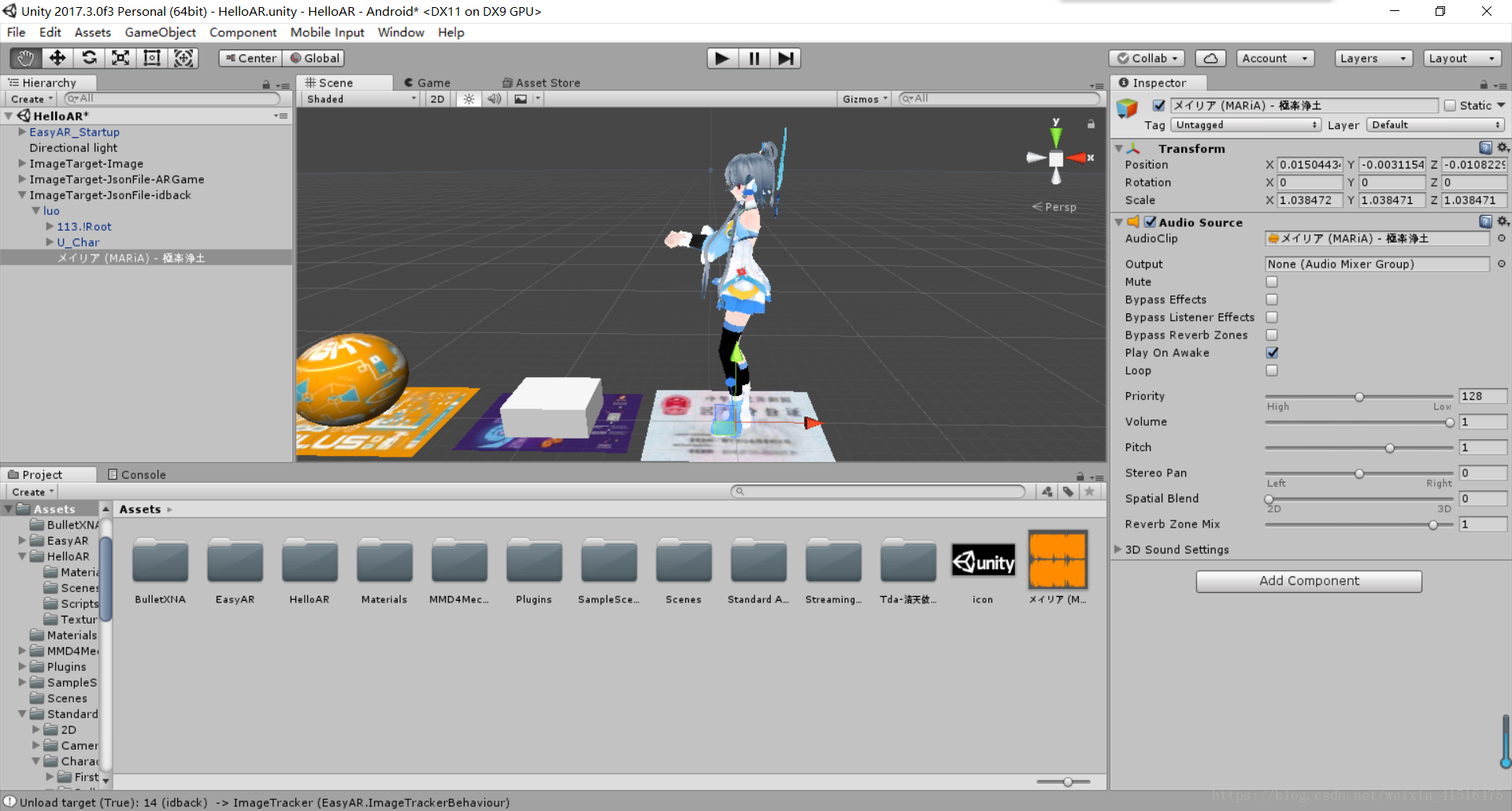The height and width of the screenshot is (811, 1512).
Task: Pick AudioClip via object selector circle
Action: [1501, 239]
